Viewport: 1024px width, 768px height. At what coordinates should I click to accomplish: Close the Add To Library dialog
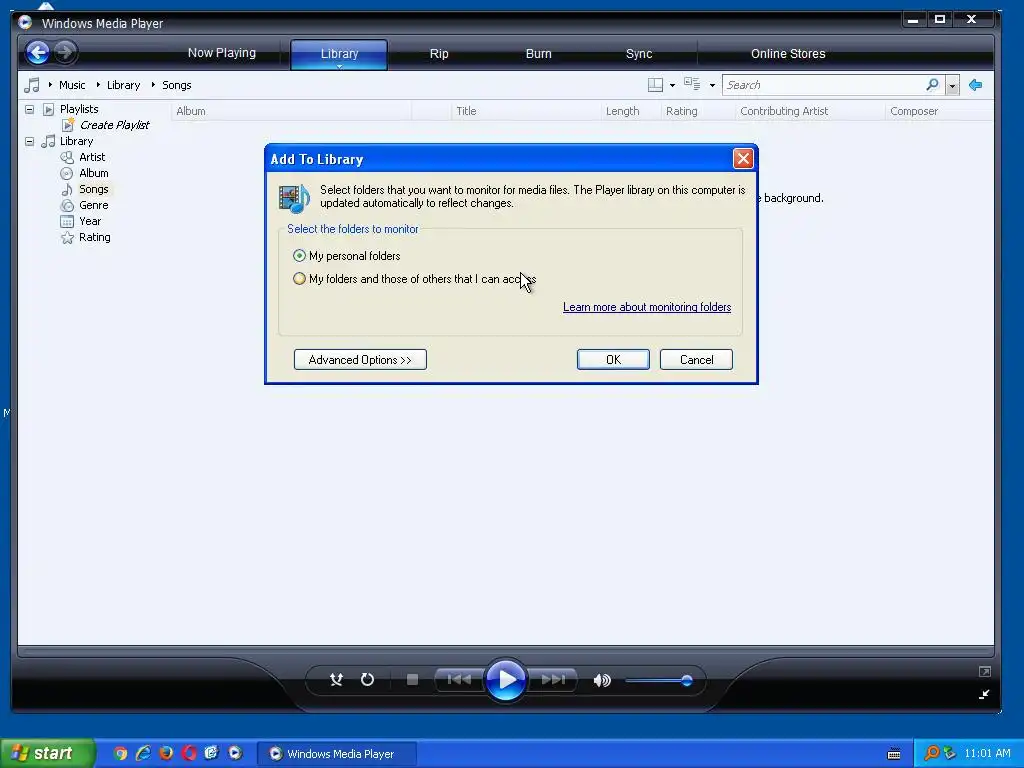point(743,159)
